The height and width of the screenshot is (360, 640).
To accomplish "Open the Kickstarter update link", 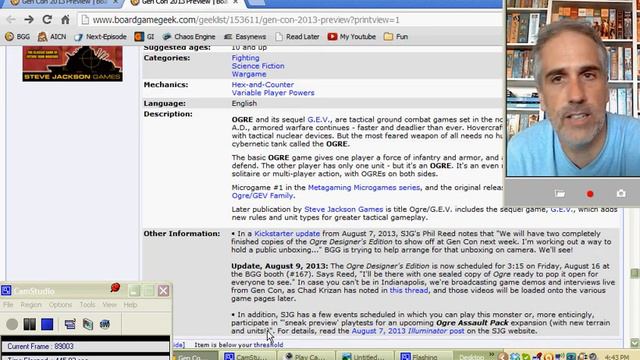I will coord(287,234).
